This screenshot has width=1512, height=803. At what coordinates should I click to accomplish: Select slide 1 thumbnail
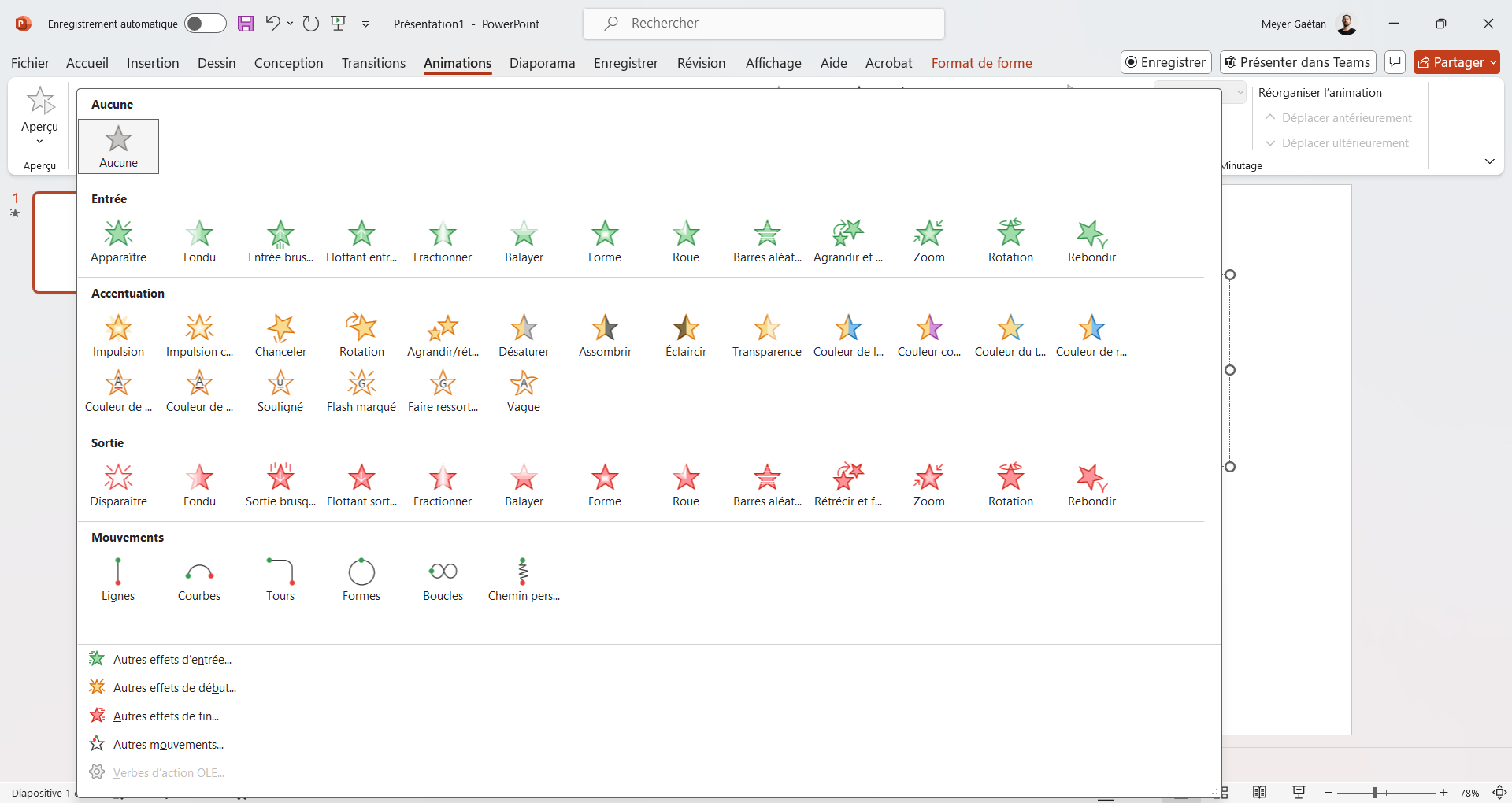point(55,242)
